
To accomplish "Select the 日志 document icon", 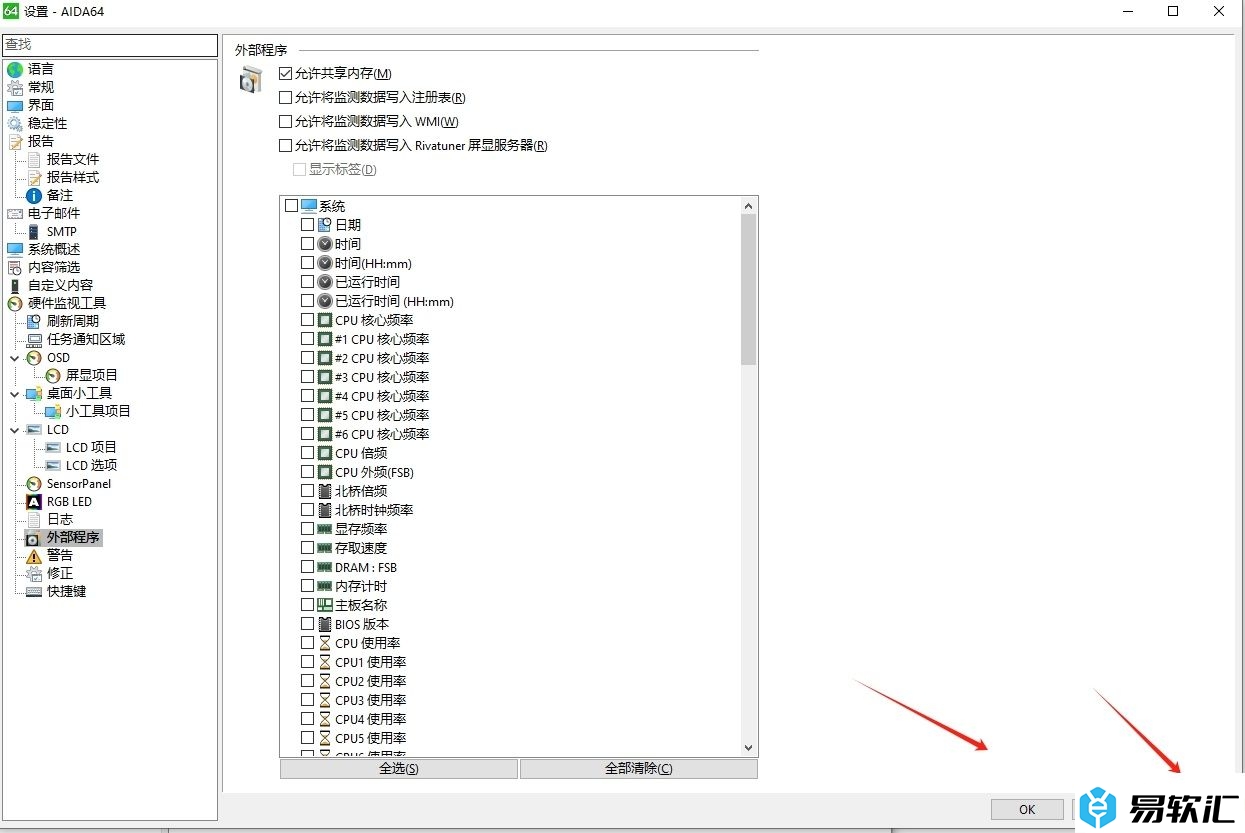I will [x=34, y=519].
